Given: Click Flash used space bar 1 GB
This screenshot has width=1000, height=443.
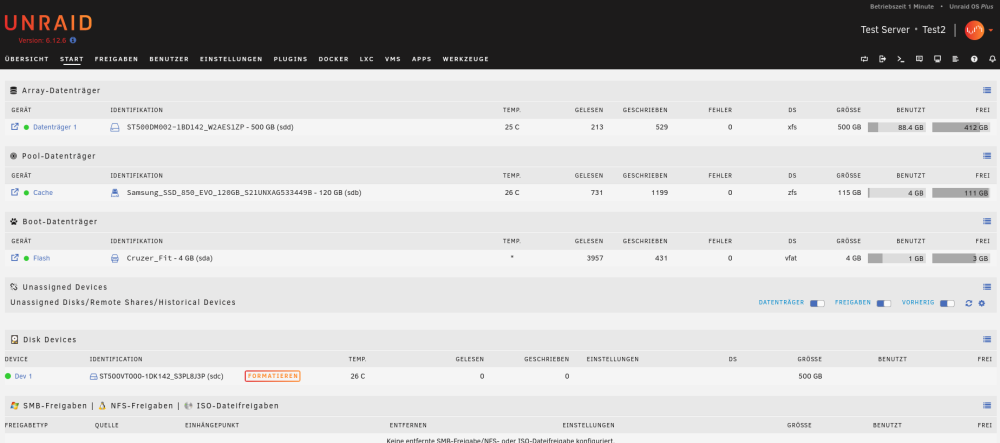Looking at the screenshot, I should (x=897, y=258).
